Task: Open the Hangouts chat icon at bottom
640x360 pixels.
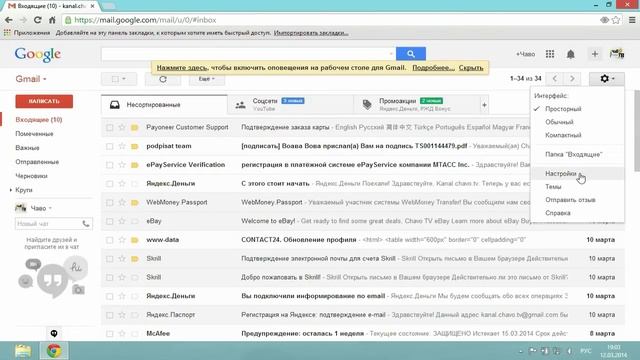Action: click(54, 333)
